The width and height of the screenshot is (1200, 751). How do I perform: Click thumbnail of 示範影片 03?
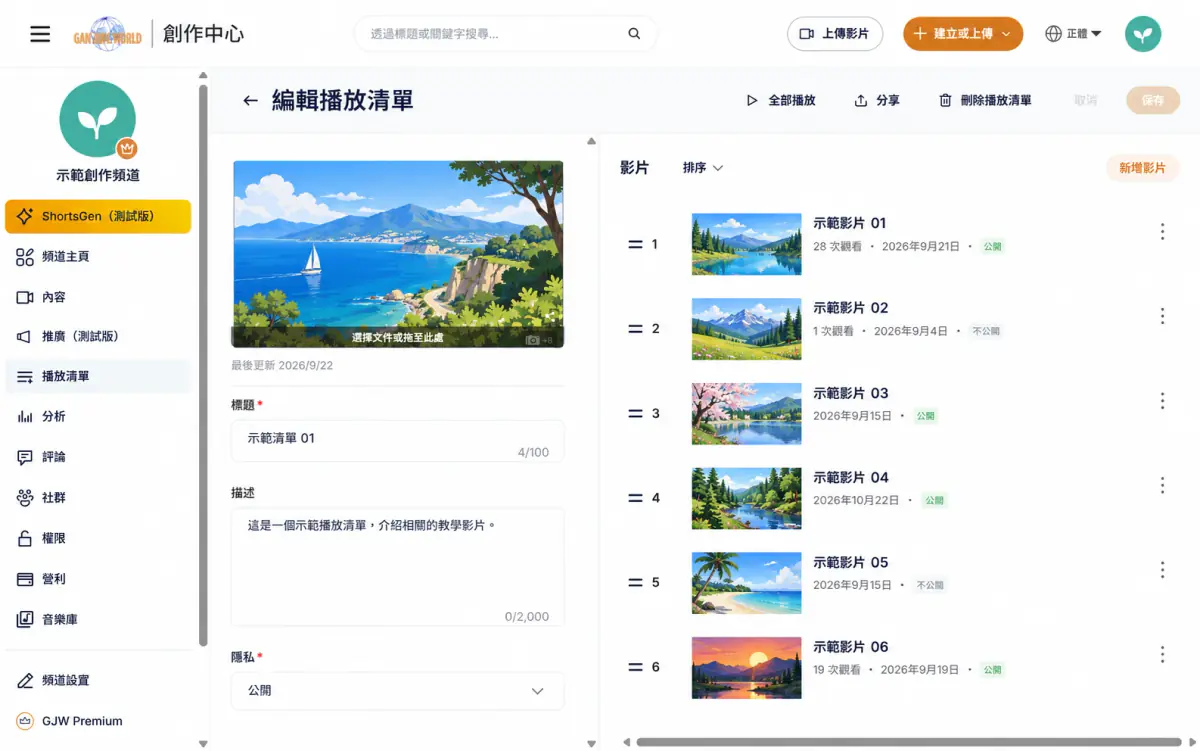[x=746, y=413]
